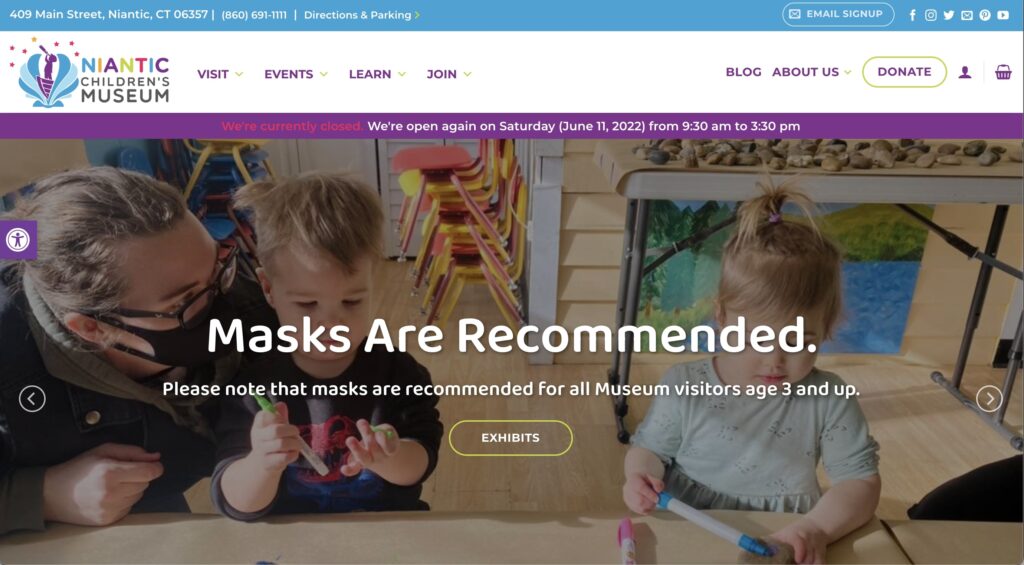Open the YouTube icon link
Image resolution: width=1024 pixels, height=565 pixels.
pyautogui.click(x=1003, y=15)
